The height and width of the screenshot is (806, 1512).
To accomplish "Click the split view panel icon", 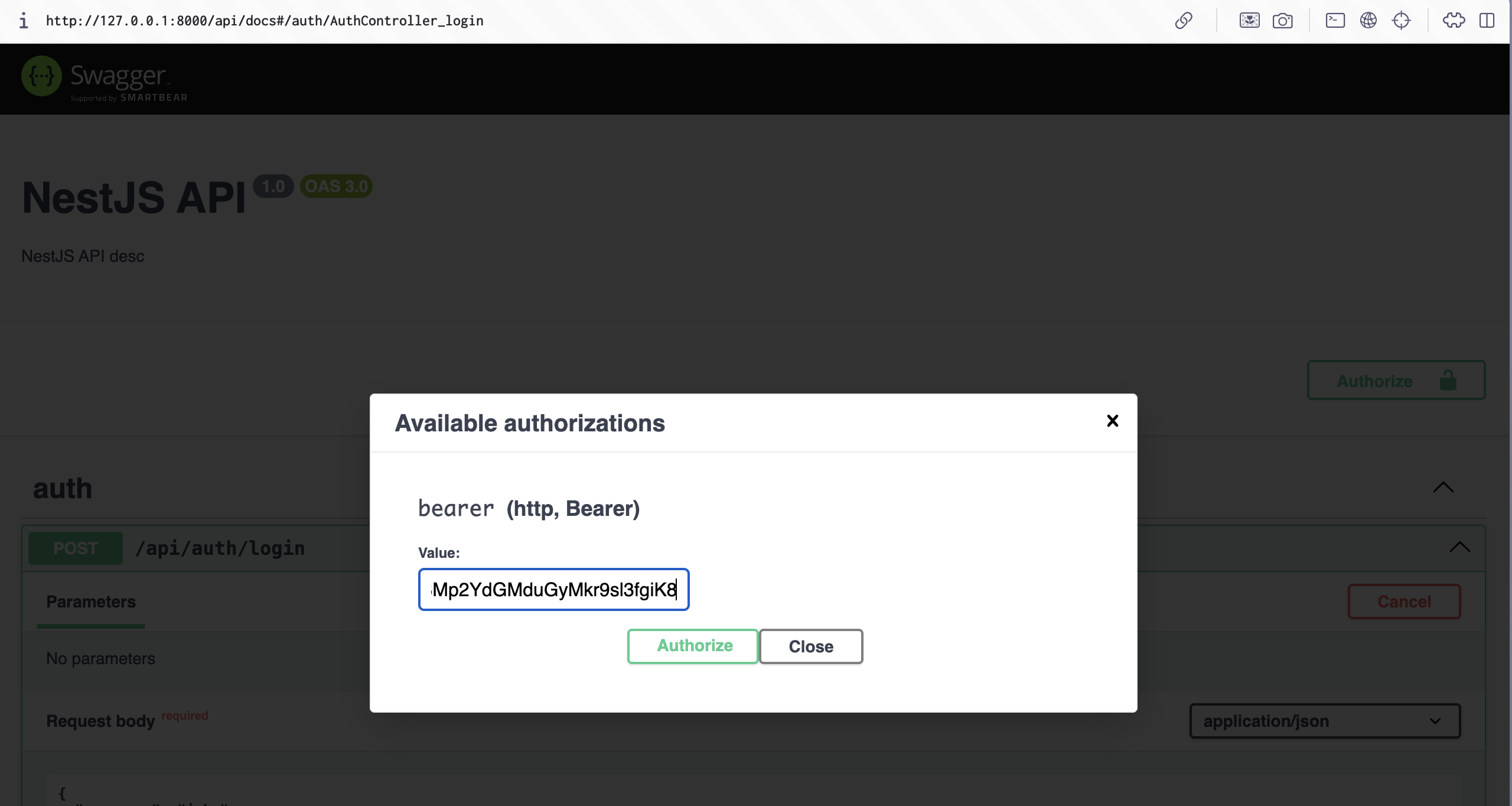I will pyautogui.click(x=1487, y=21).
